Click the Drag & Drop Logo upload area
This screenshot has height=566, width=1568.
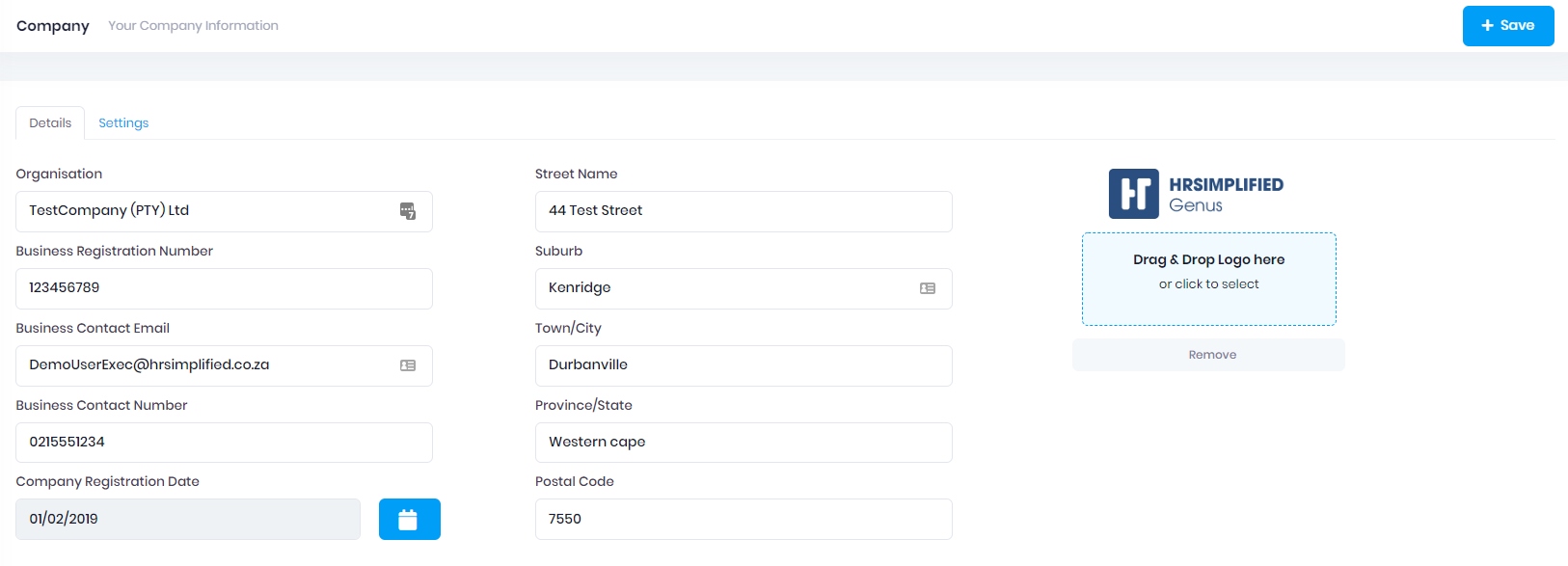coord(1209,279)
